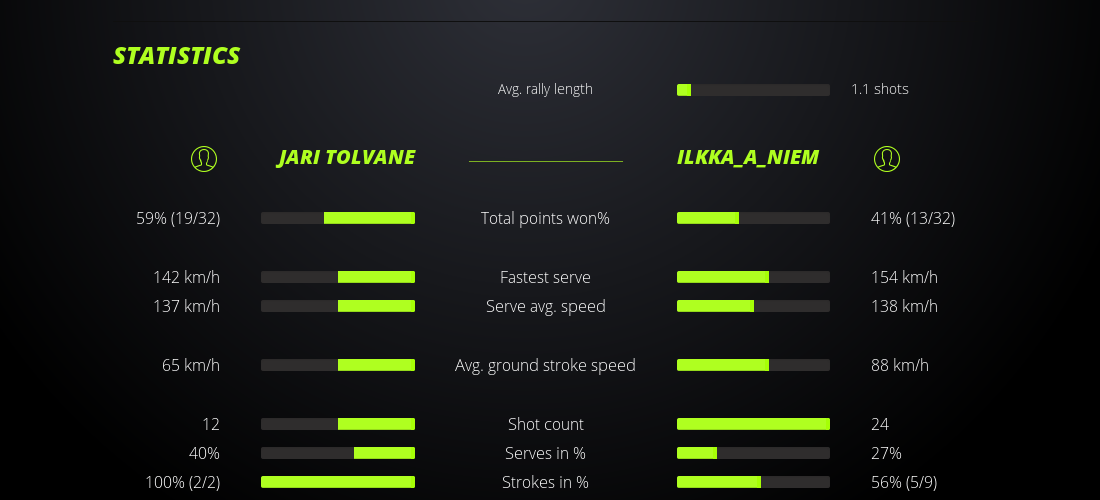Screen dimensions: 1100x500
Task: Click Jari's Total points won bar
Action: coord(338,218)
